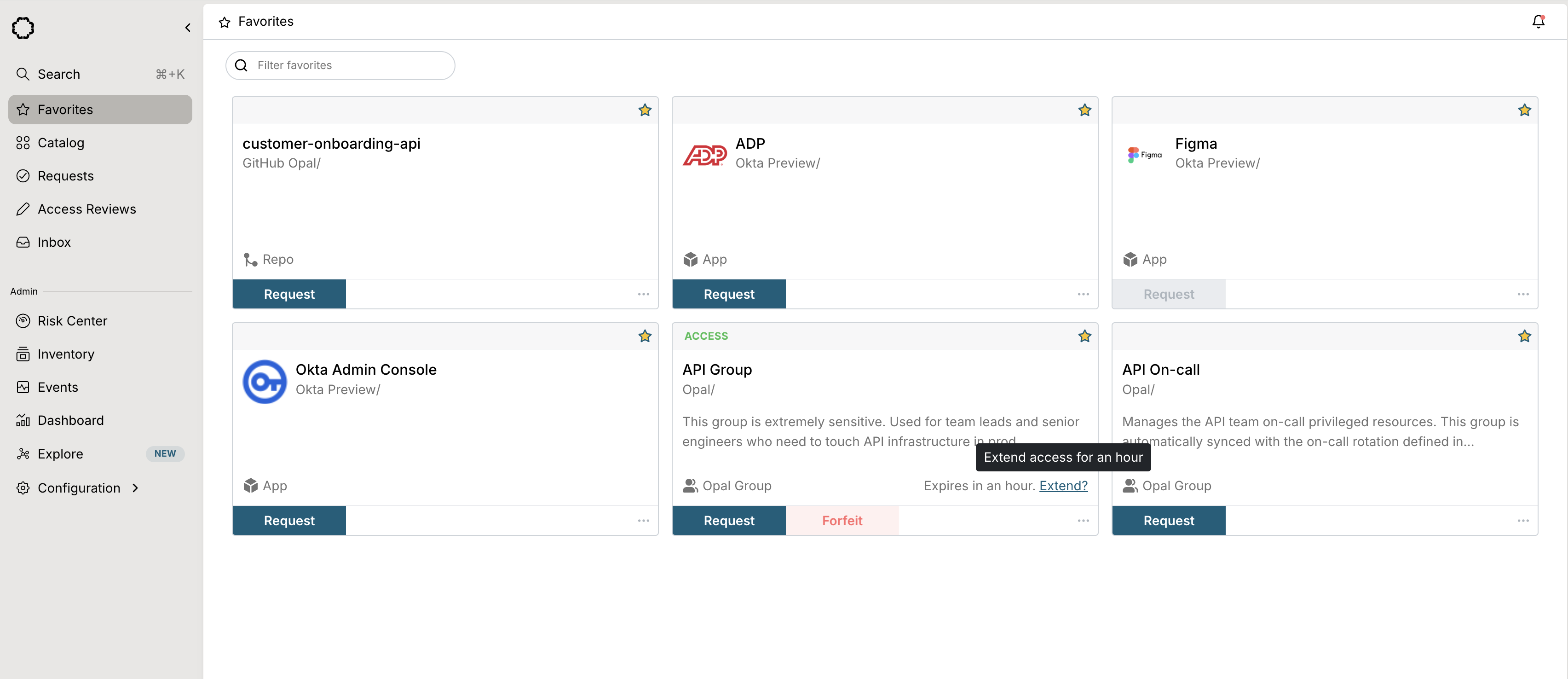
Task: Click the Okta Admin Console logo
Action: [x=264, y=382]
